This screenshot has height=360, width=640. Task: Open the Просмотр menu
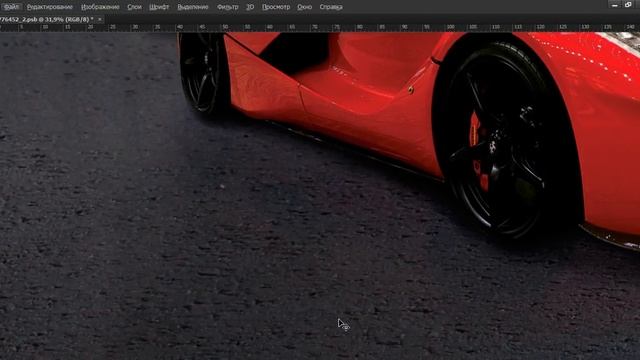pyautogui.click(x=276, y=7)
